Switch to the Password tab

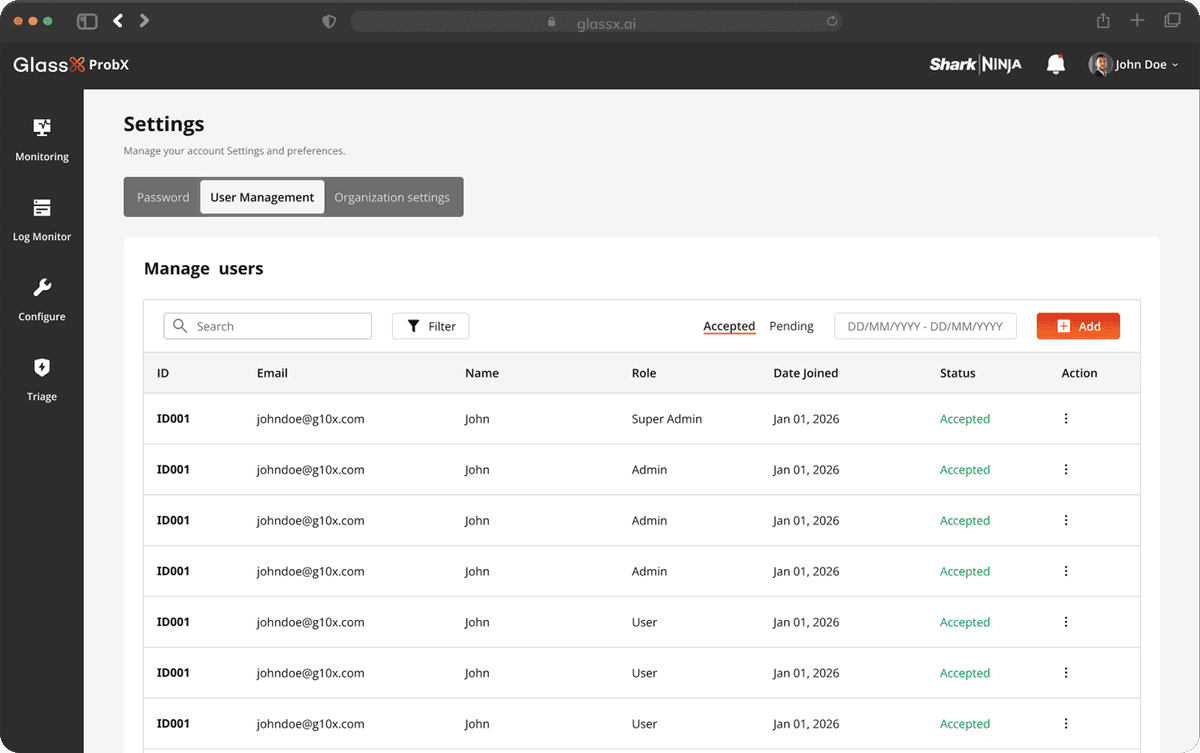coord(163,197)
